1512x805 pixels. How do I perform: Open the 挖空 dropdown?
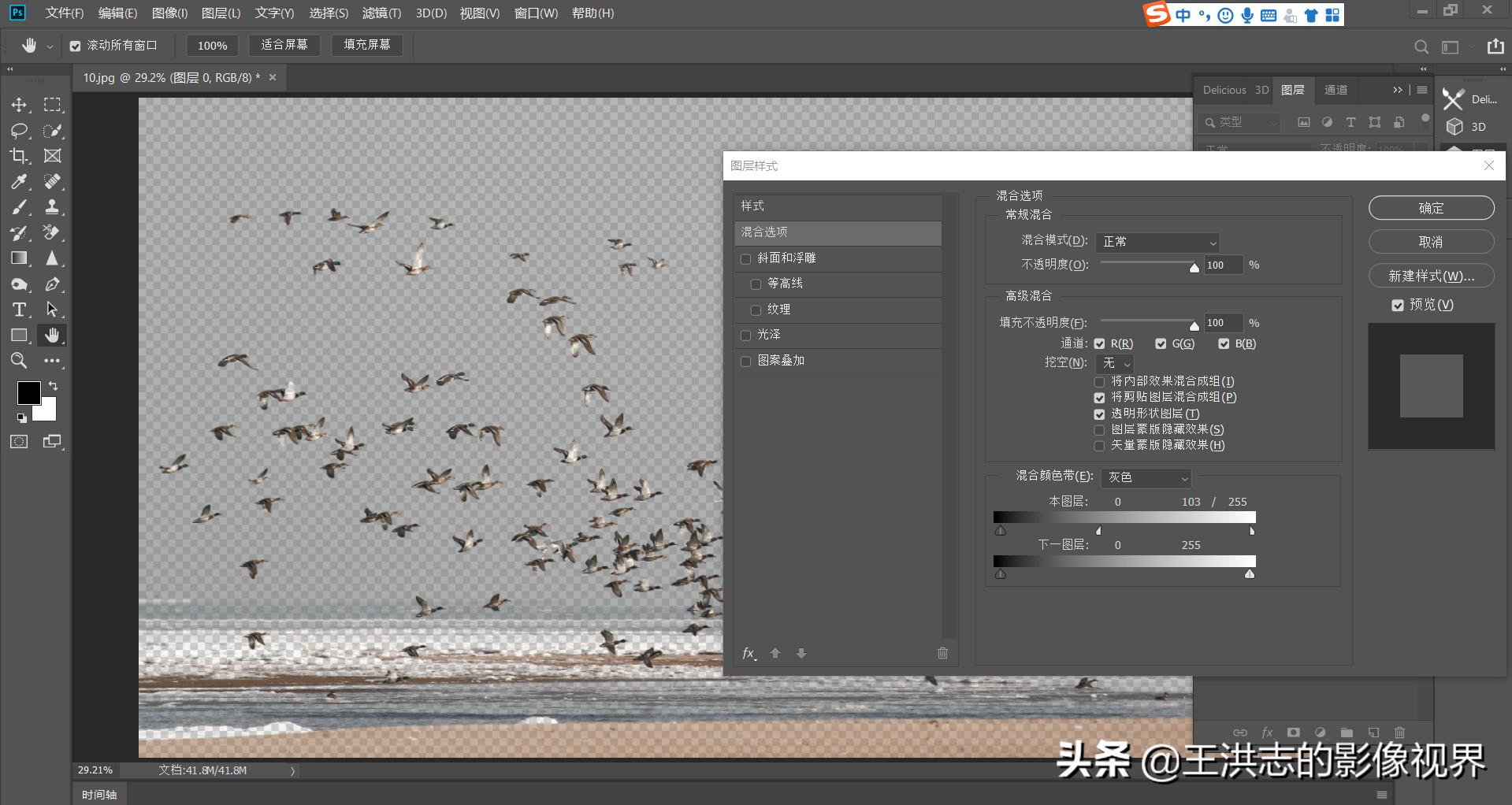1114,363
